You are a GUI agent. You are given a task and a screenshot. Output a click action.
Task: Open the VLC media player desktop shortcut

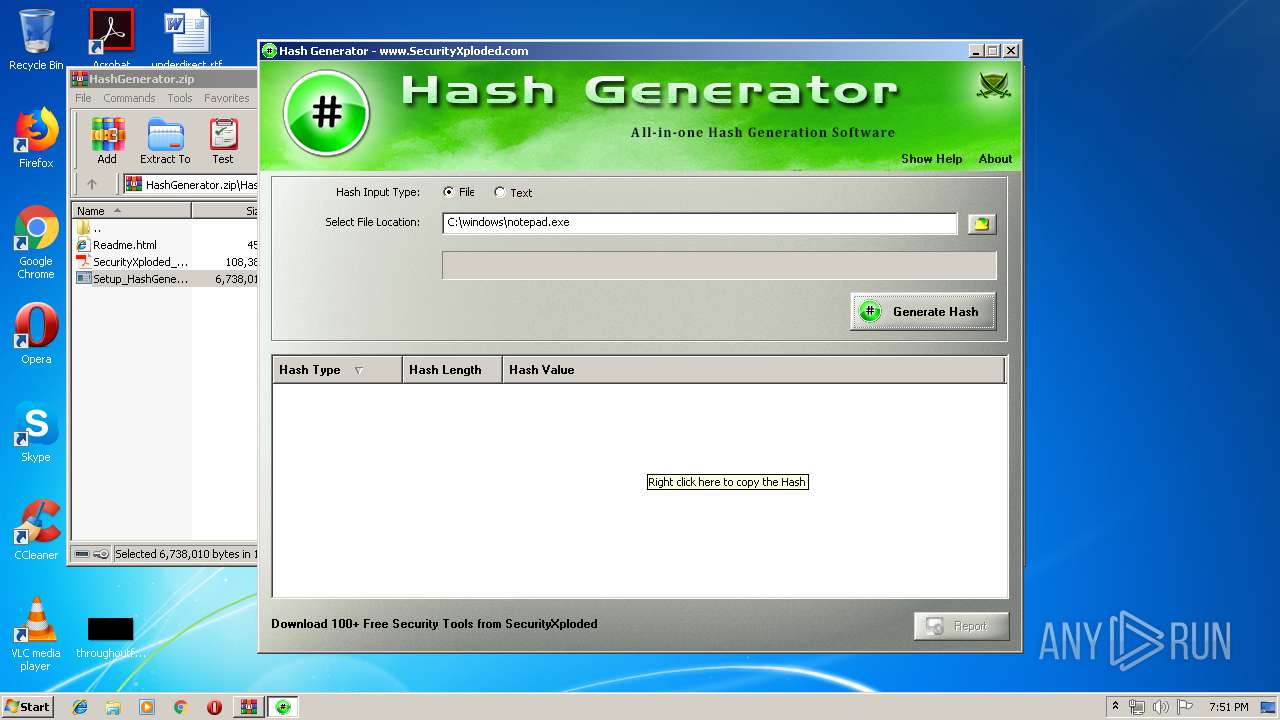click(x=36, y=635)
